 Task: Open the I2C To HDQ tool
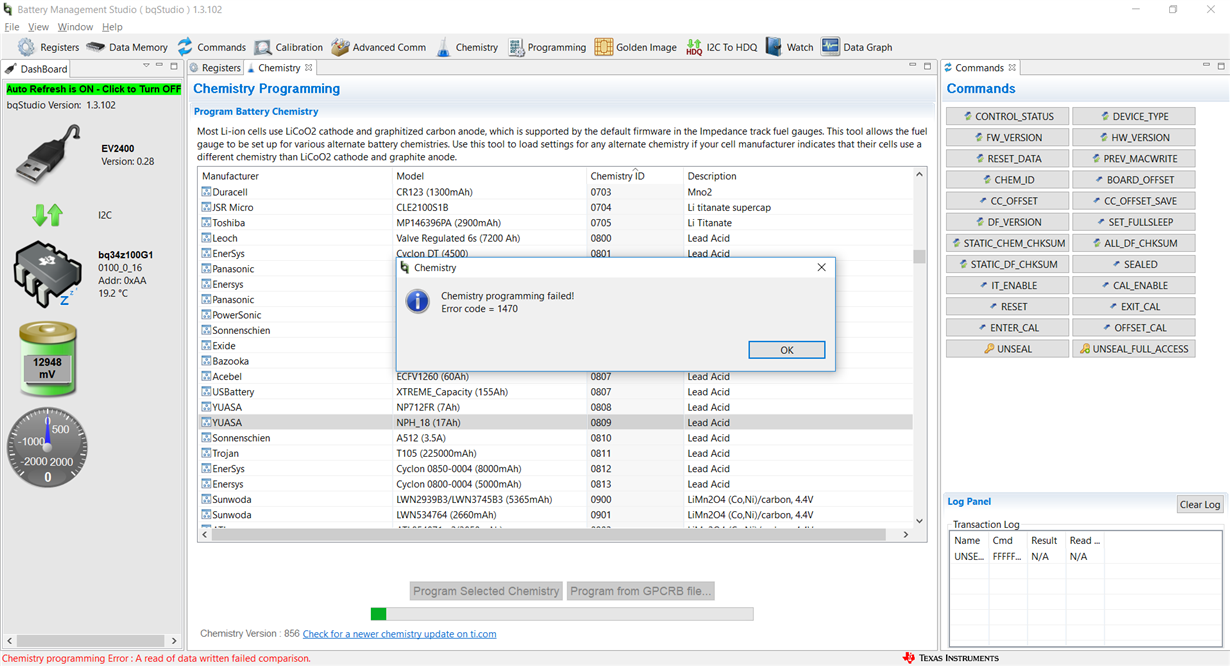(x=721, y=47)
